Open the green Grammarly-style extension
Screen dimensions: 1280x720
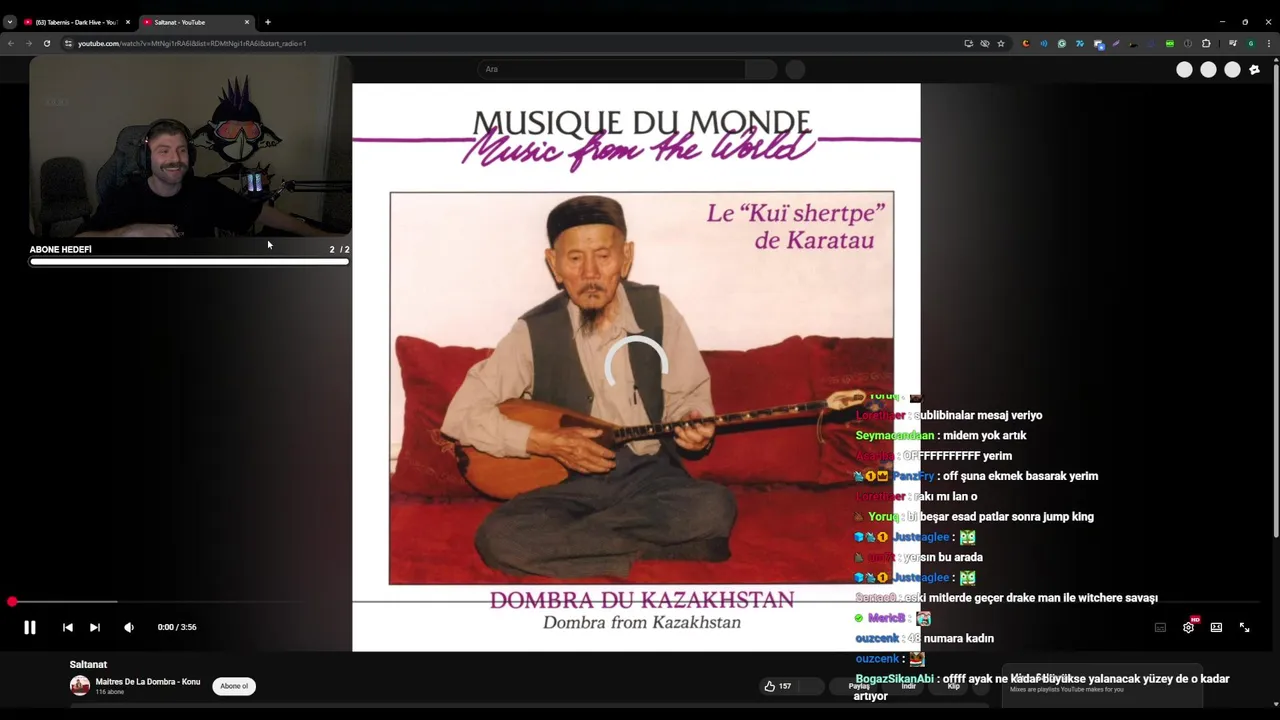(1062, 43)
